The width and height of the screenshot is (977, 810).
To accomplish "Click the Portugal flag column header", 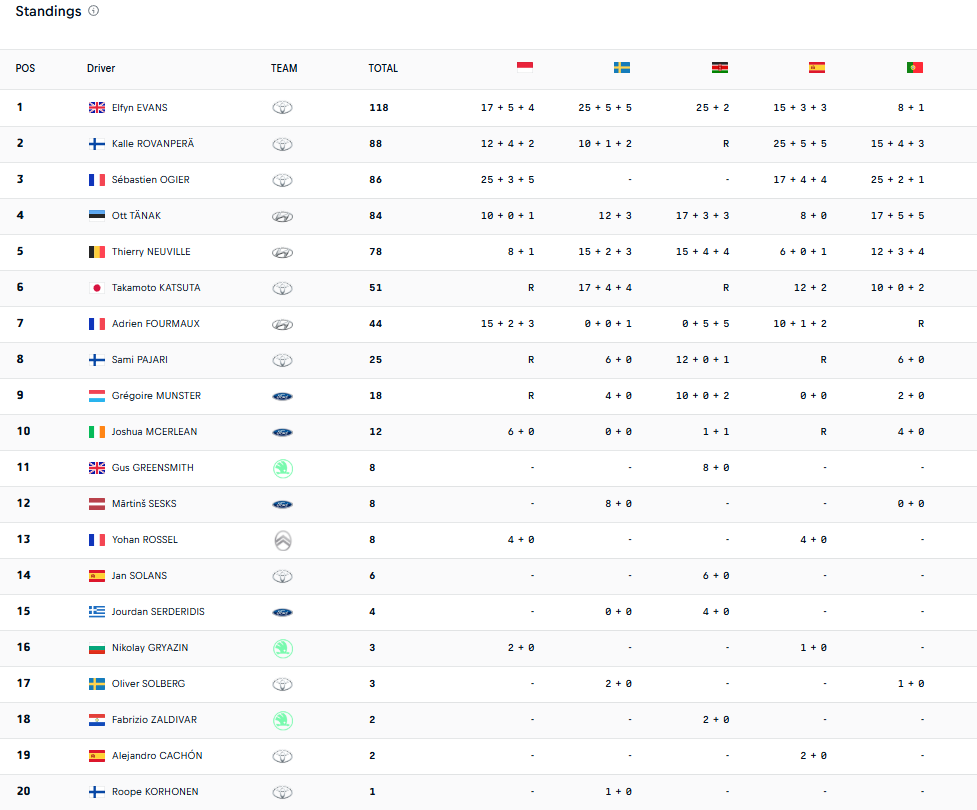I will (915, 67).
